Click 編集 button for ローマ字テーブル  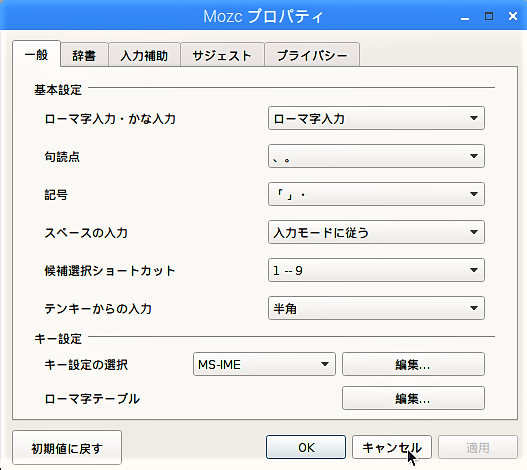[413, 398]
